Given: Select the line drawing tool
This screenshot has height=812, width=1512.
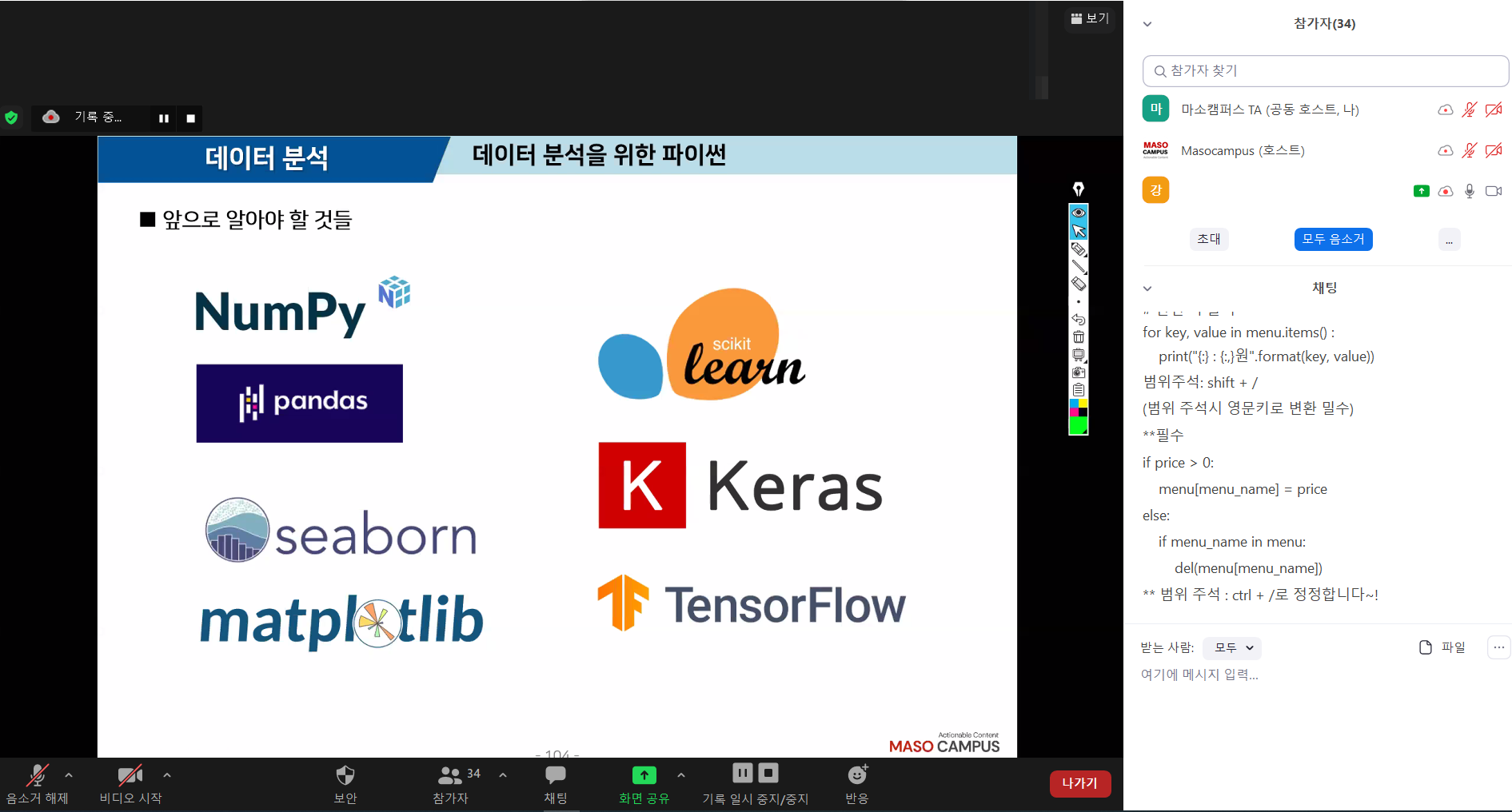Looking at the screenshot, I should pos(1079,266).
